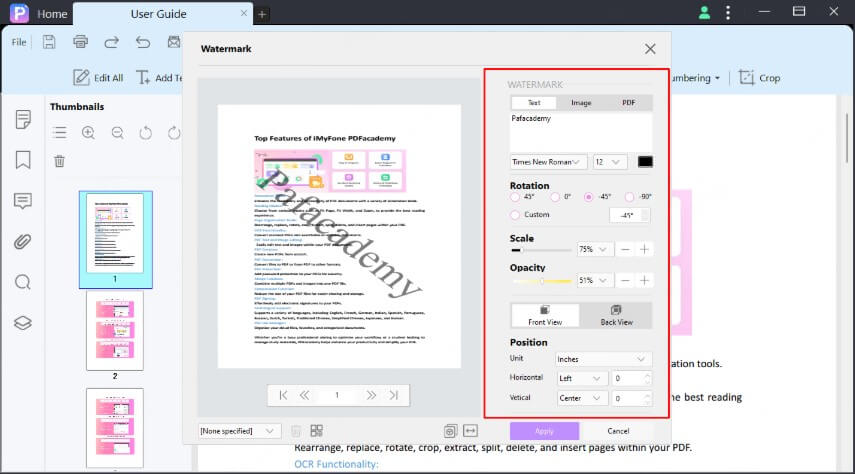Zoom in thumbnails
This screenshot has height=474, width=855.
88,133
